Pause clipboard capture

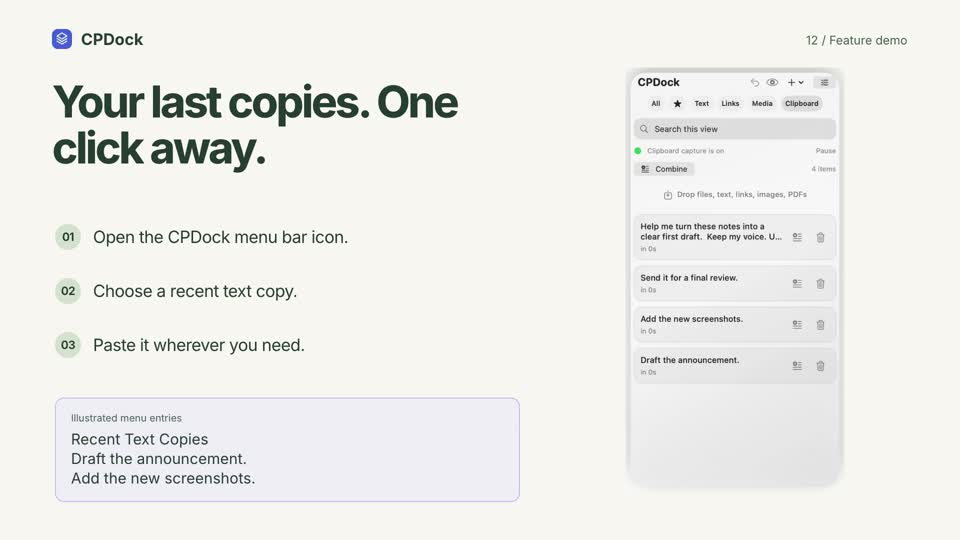tap(825, 151)
